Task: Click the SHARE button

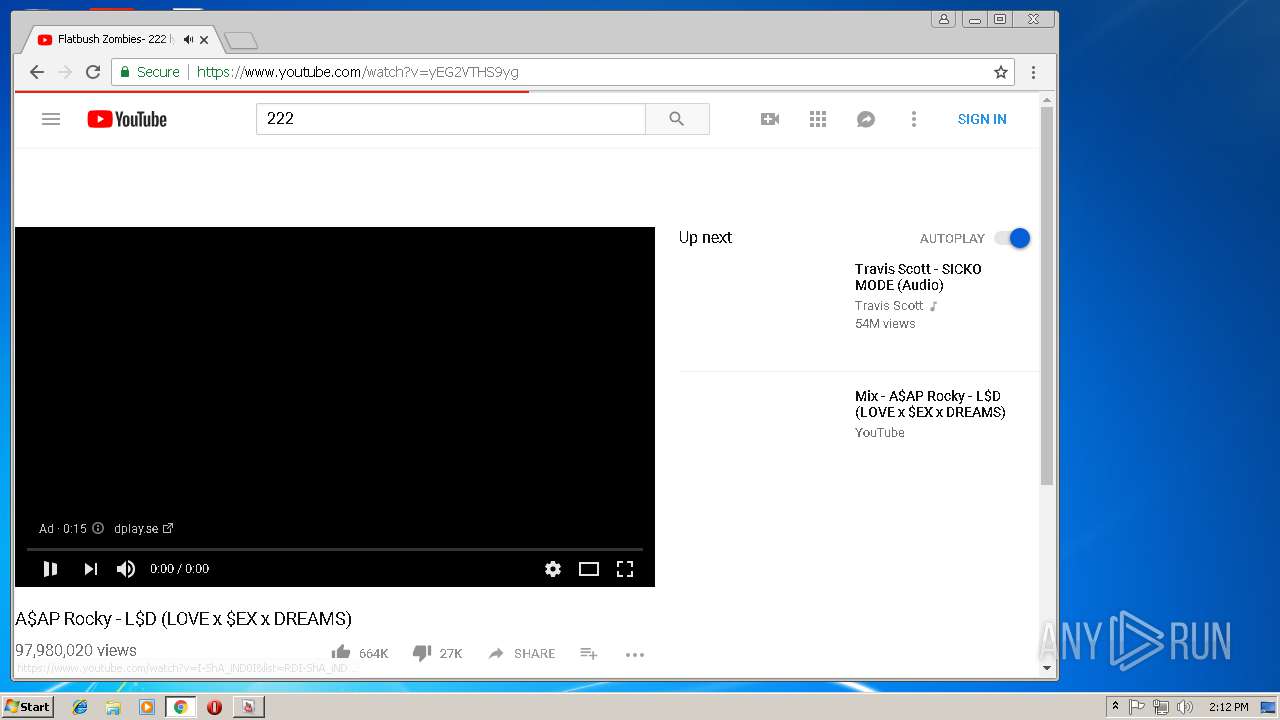Action: click(x=521, y=653)
